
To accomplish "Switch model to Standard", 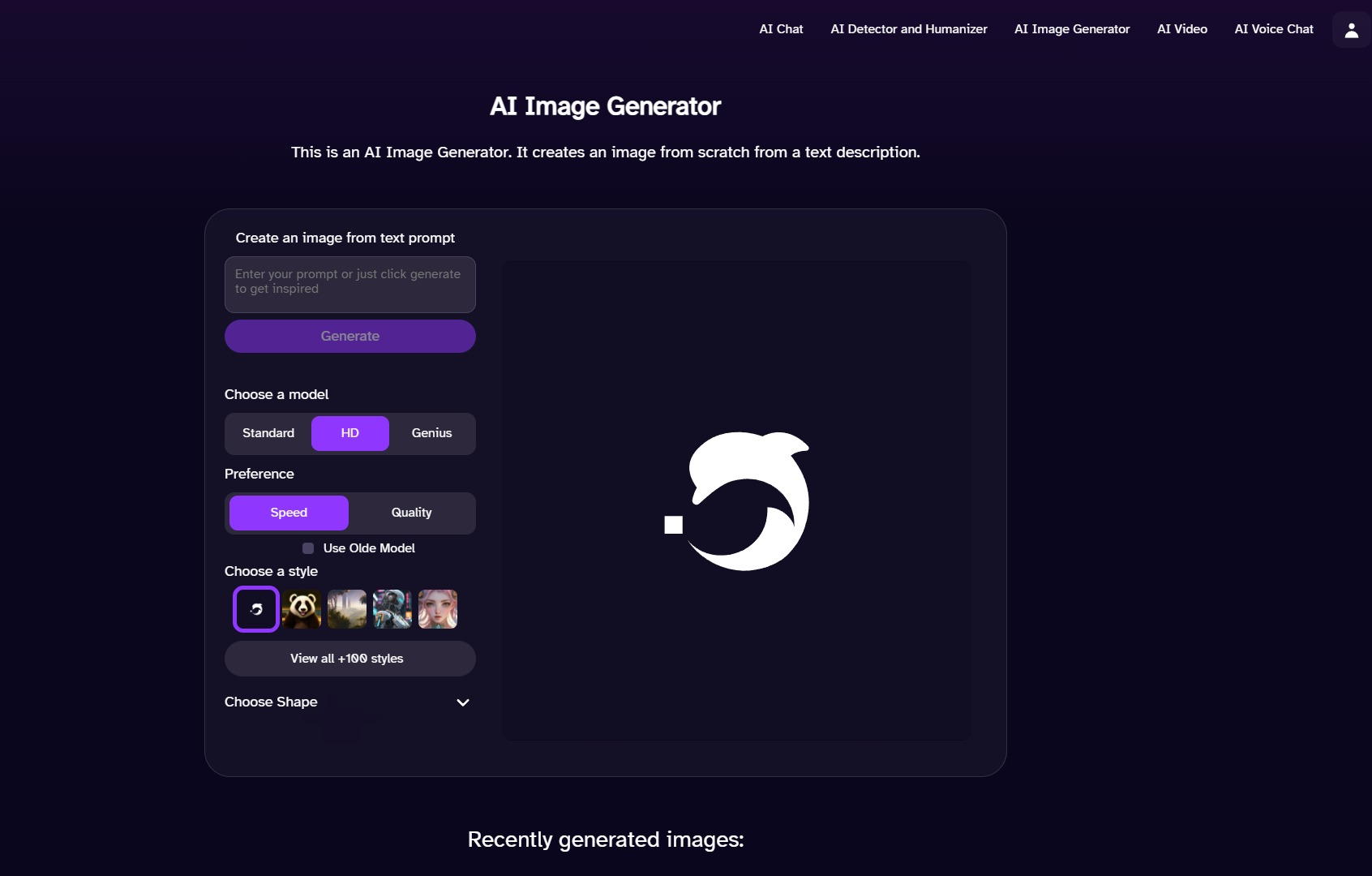I will pyautogui.click(x=268, y=433).
